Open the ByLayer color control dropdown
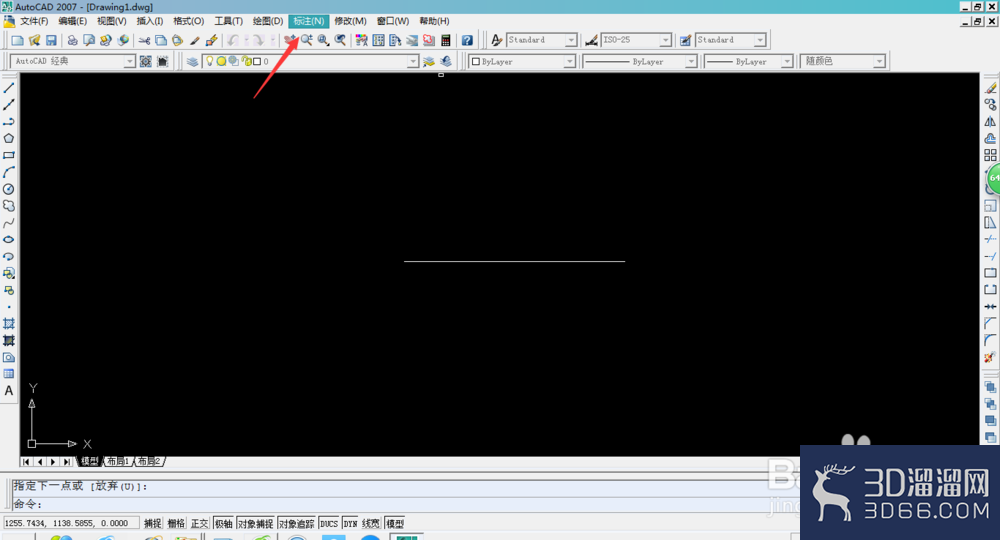The height and width of the screenshot is (540, 1000). click(569, 61)
